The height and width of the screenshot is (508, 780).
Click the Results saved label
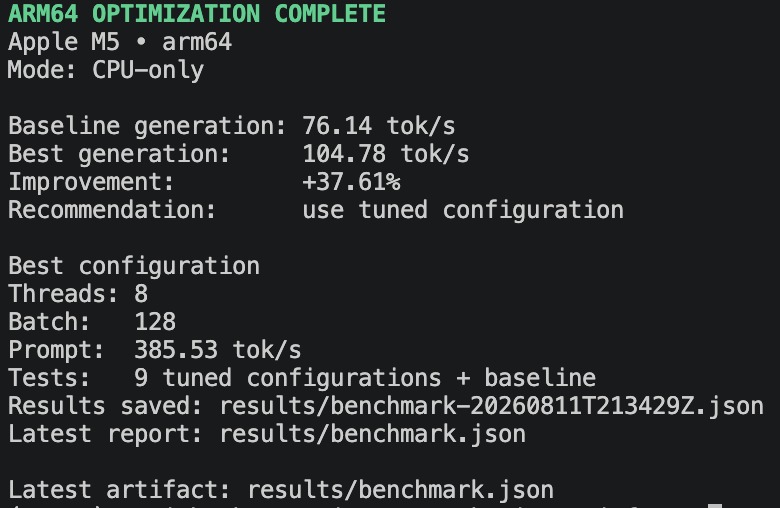(105, 406)
